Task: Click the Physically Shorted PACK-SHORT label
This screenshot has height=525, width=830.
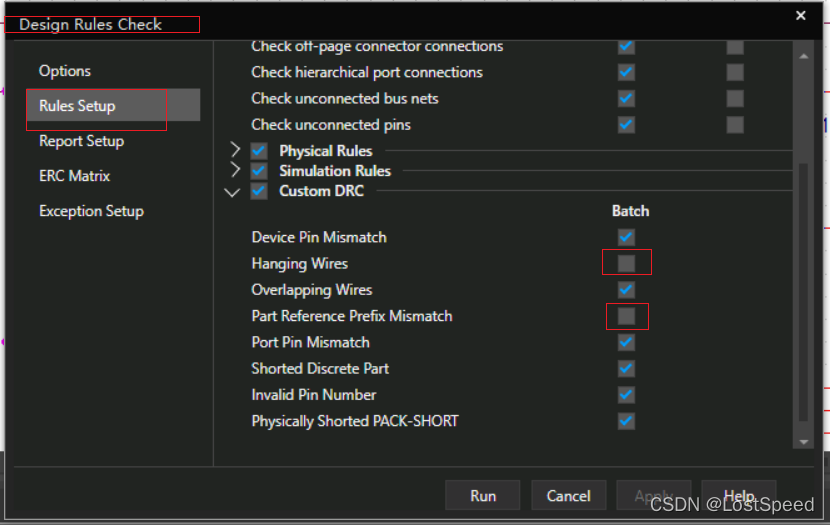Action: tap(355, 421)
